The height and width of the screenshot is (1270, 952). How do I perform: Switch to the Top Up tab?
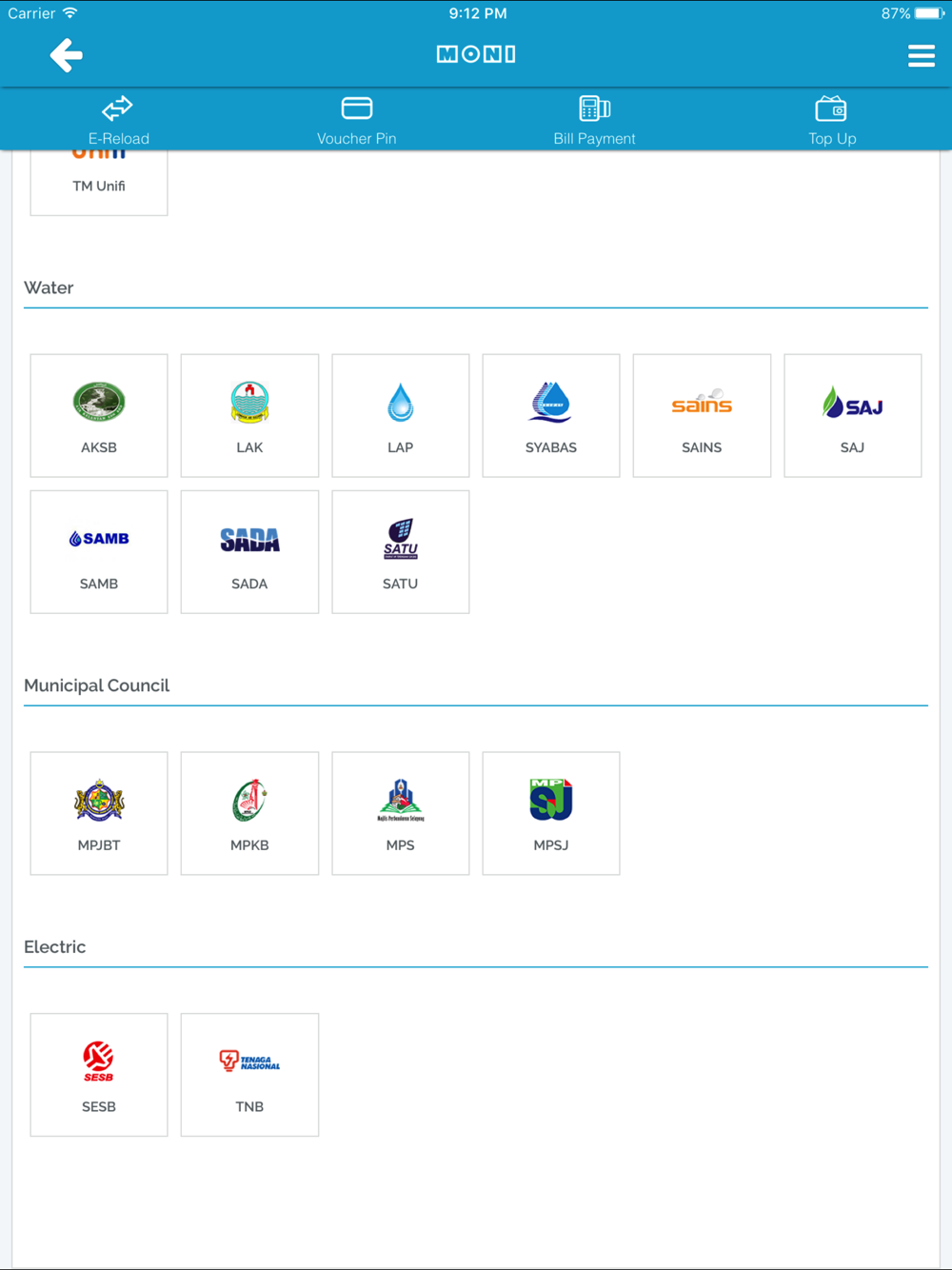coord(832,120)
